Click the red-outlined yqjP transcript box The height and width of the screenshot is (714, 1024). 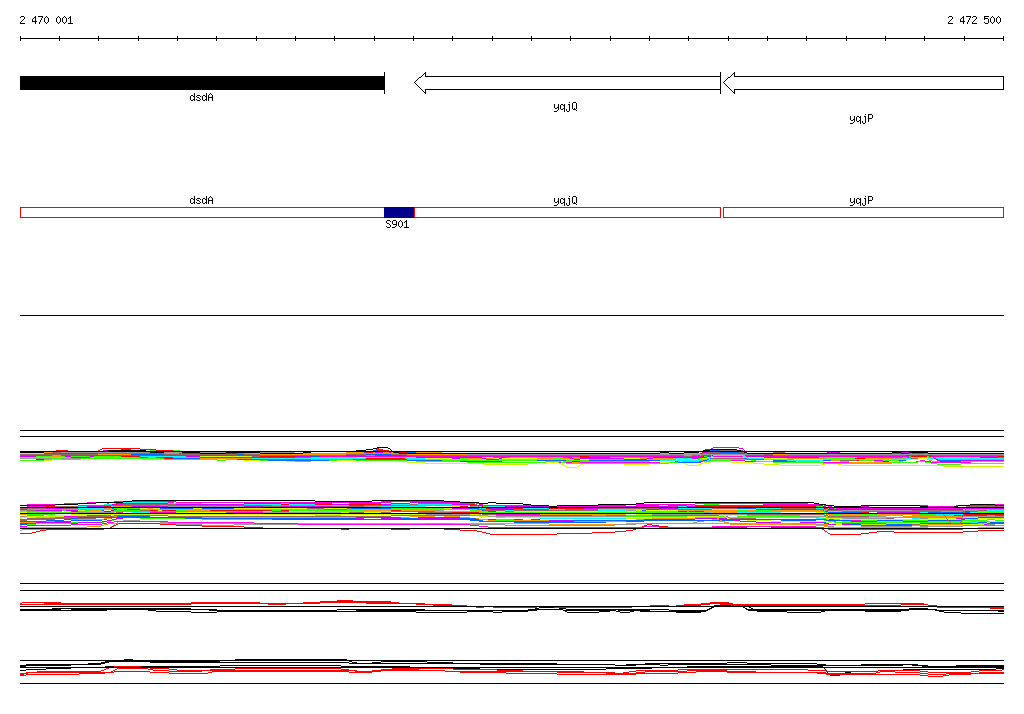863,212
